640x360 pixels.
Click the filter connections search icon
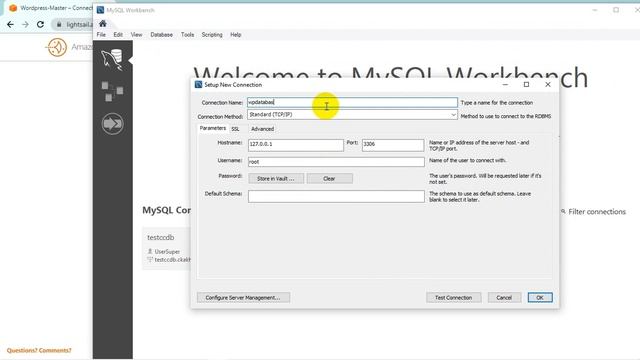[563, 211]
